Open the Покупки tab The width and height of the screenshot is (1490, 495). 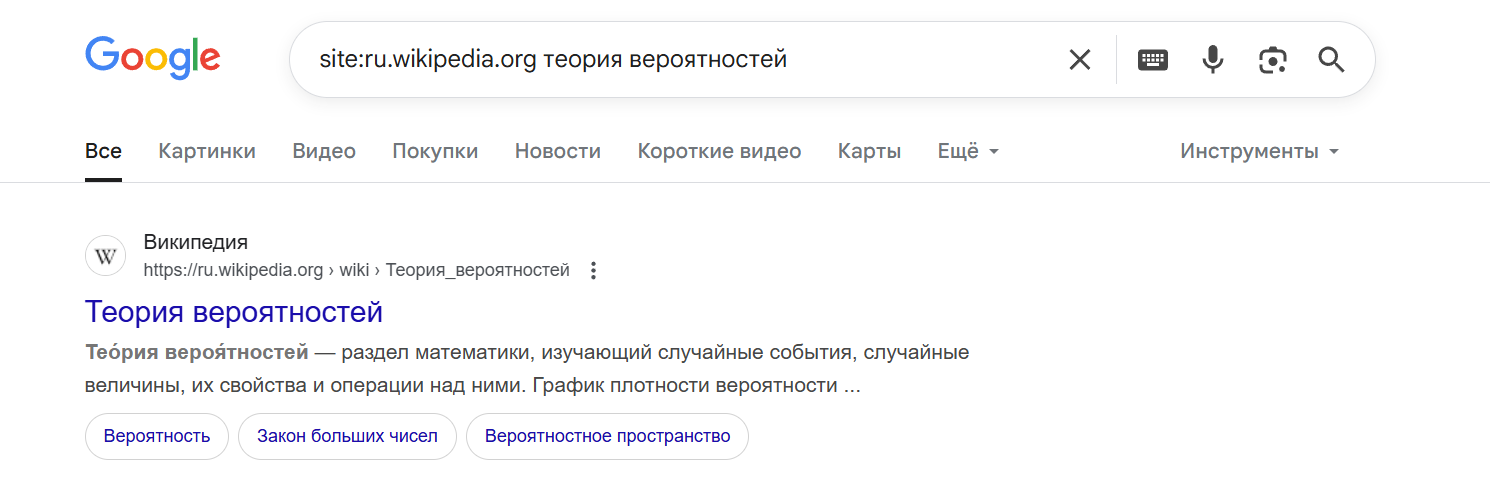pyautogui.click(x=435, y=151)
